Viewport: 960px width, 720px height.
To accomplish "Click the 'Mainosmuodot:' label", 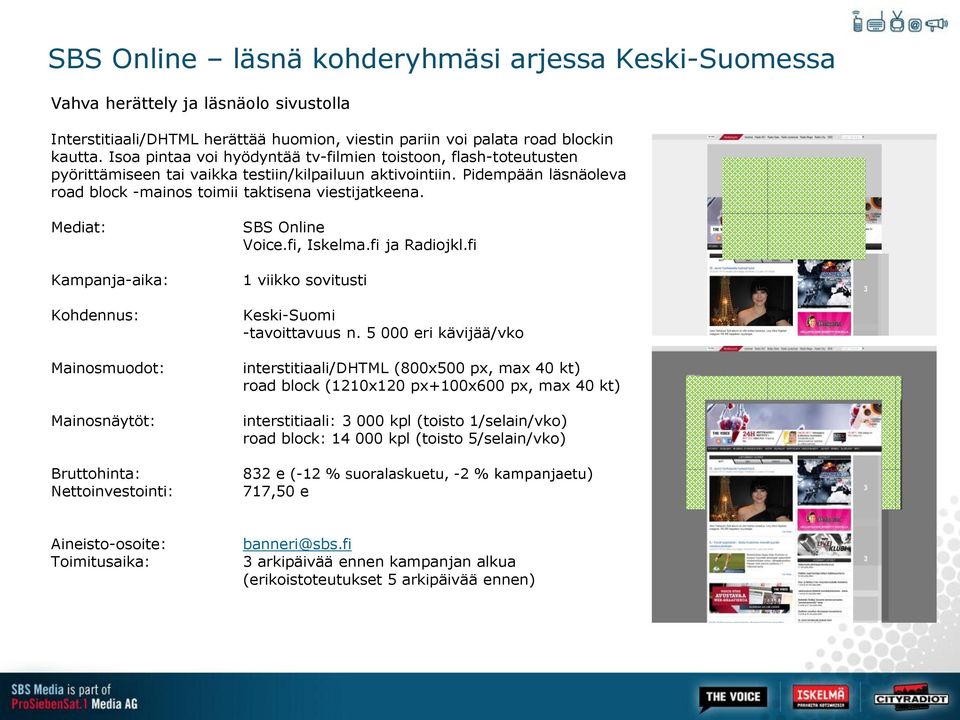I will click(108, 368).
